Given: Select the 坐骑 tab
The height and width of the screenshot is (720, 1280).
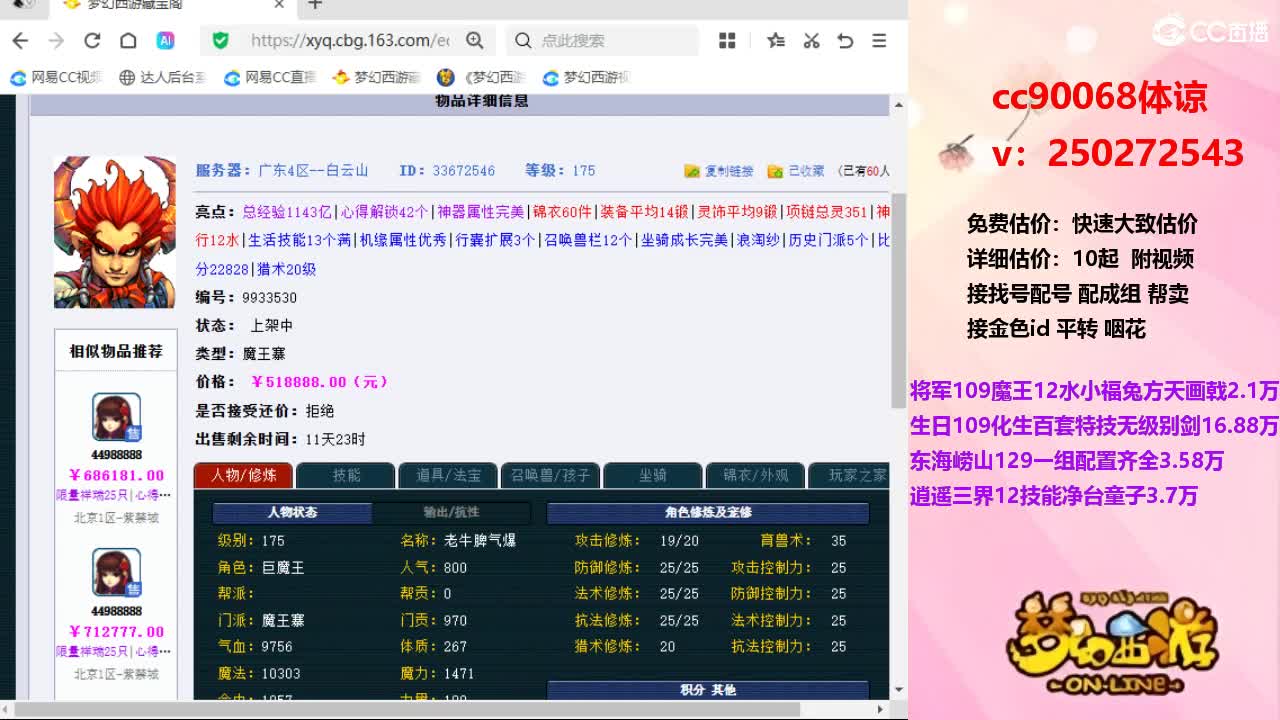Looking at the screenshot, I should (652, 476).
